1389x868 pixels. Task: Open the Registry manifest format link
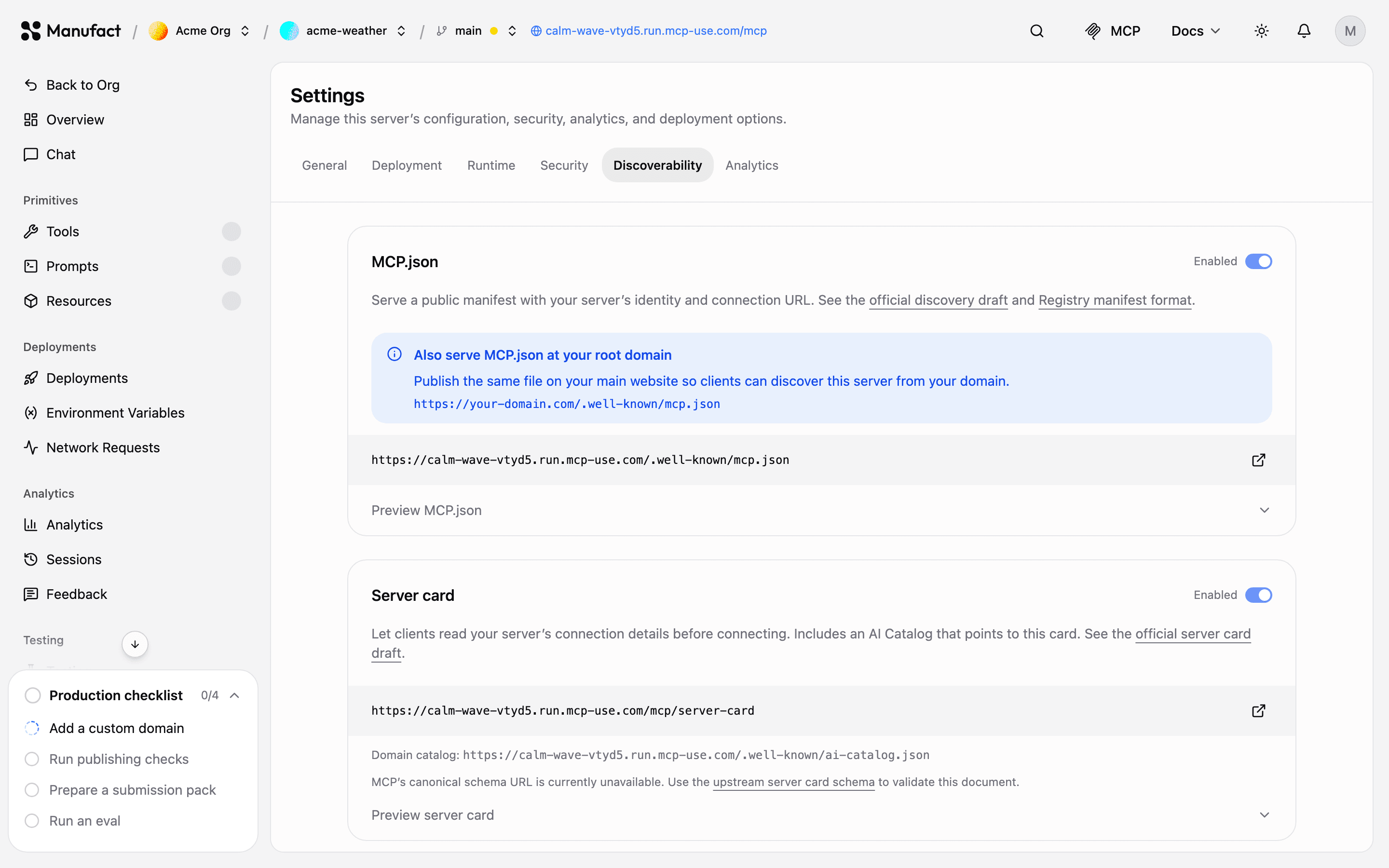[1115, 300]
